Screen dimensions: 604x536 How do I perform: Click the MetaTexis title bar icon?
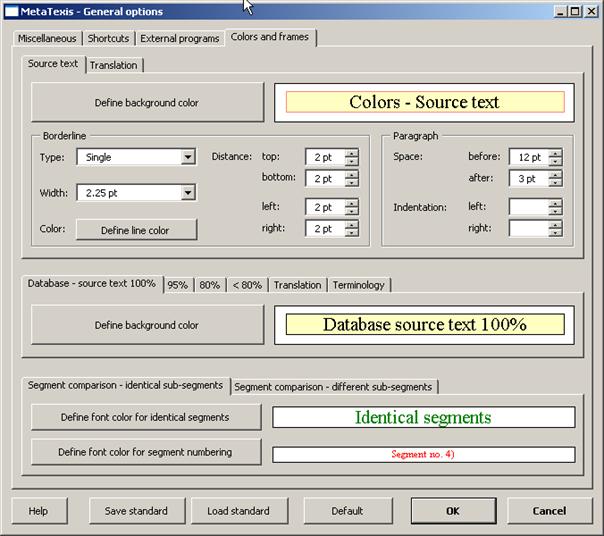[11, 12]
